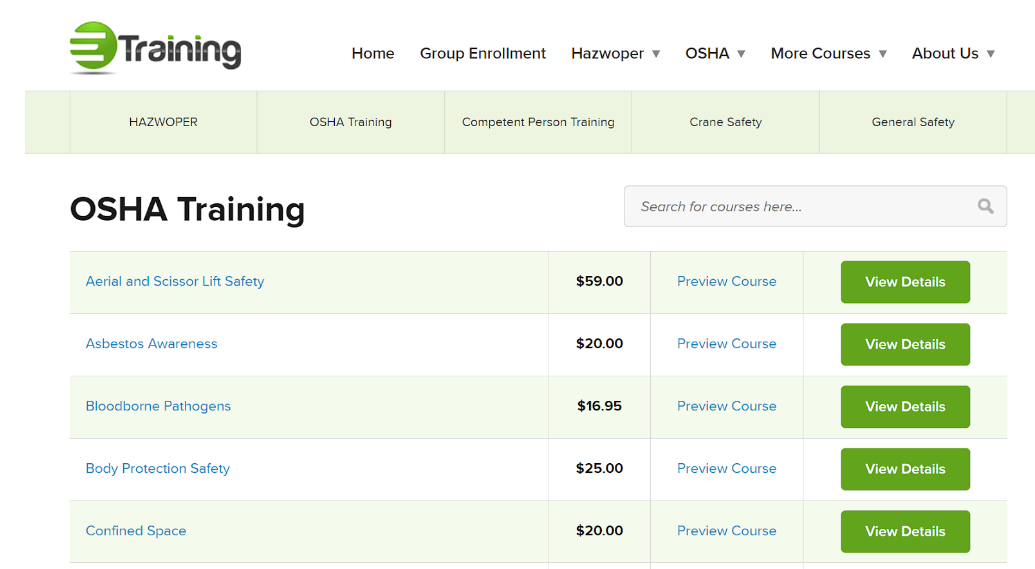This screenshot has height=569, width=1035.
Task: Open the About Us dropdown
Action: [x=952, y=53]
